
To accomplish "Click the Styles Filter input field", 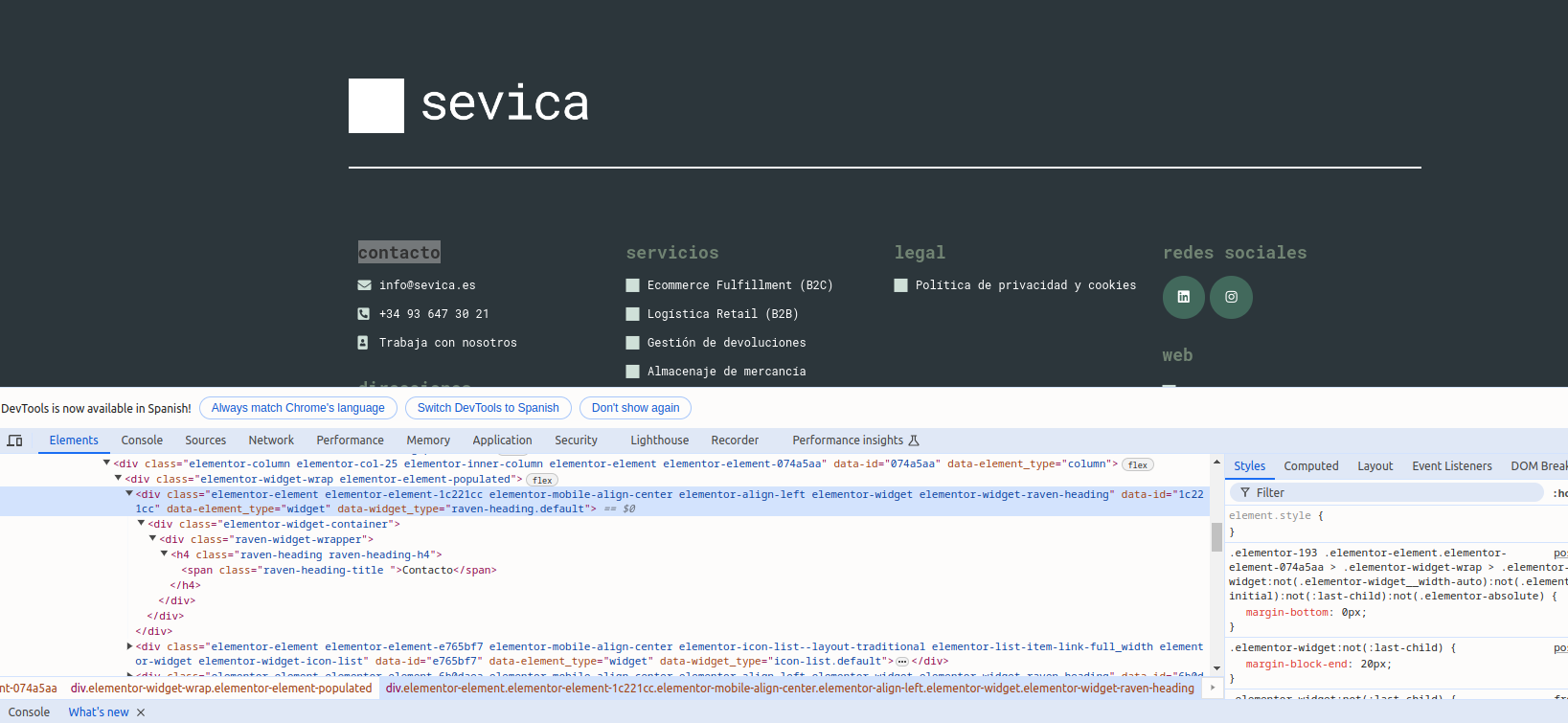I will (x=1389, y=492).
